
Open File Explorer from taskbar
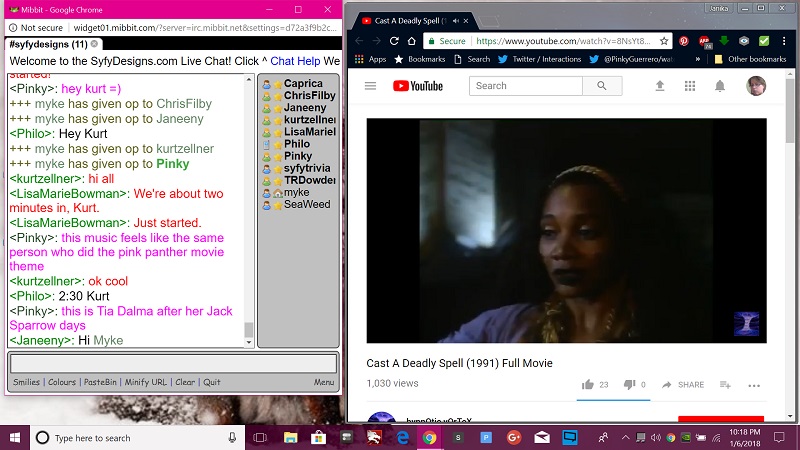coord(290,438)
